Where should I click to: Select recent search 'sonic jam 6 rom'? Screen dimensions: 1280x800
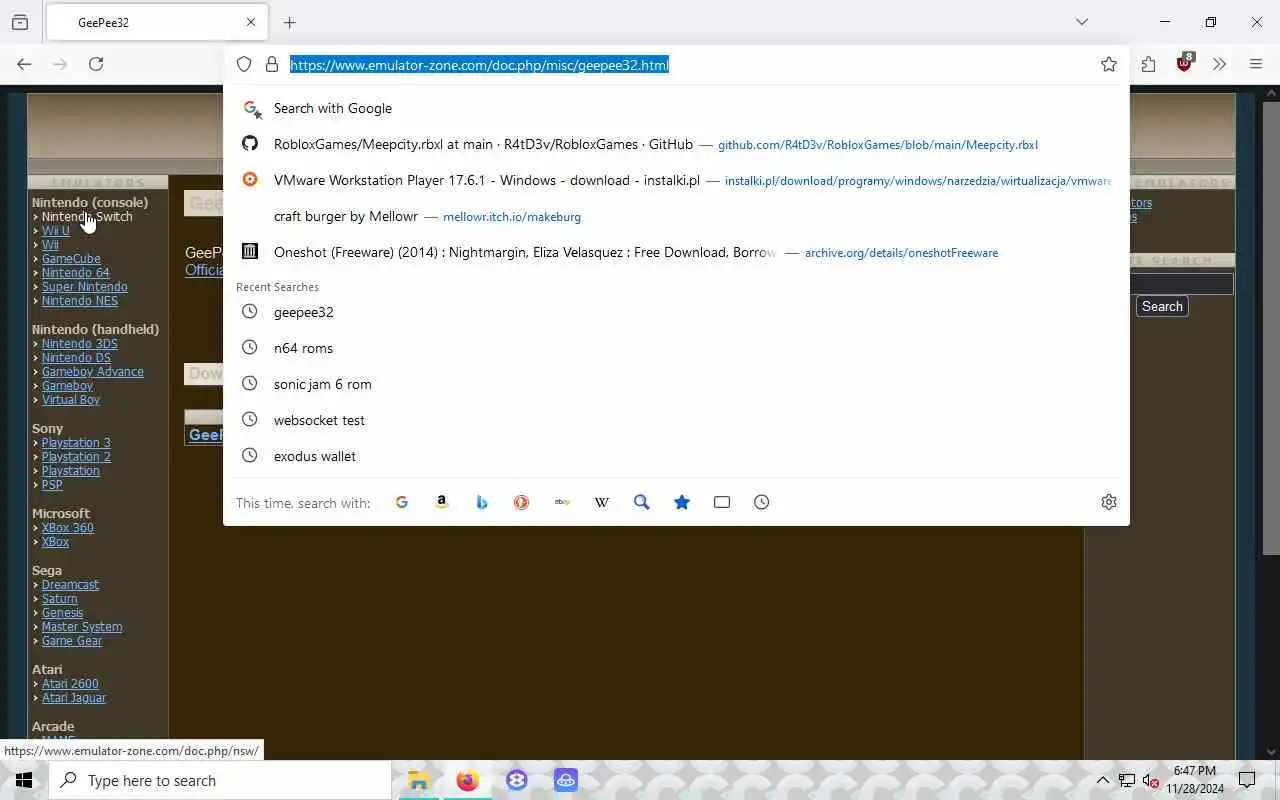pos(676,384)
